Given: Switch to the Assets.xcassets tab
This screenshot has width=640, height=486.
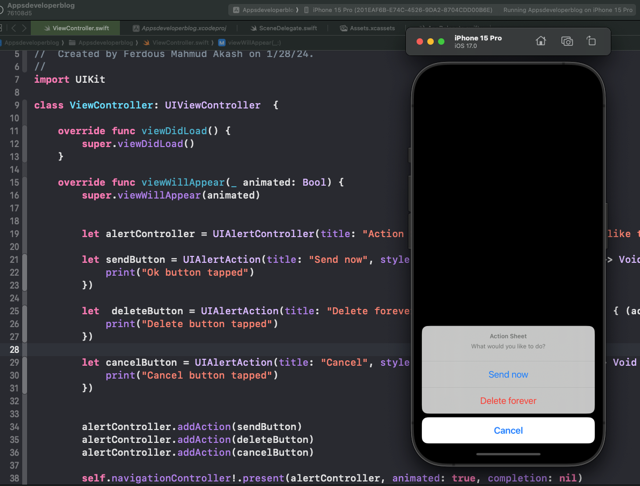Looking at the screenshot, I should pos(367,28).
